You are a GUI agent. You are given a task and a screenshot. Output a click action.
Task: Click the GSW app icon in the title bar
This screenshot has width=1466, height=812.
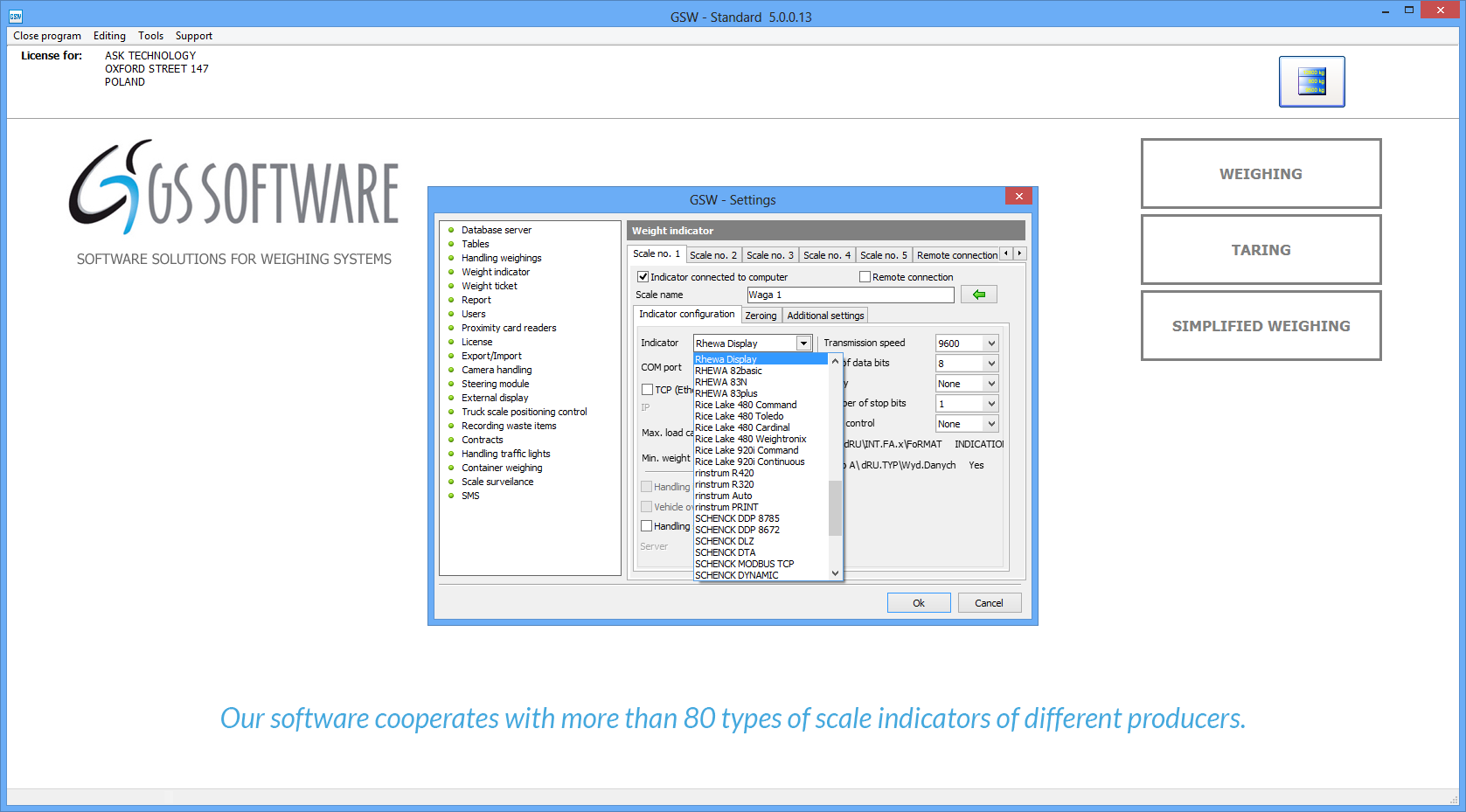point(16,17)
